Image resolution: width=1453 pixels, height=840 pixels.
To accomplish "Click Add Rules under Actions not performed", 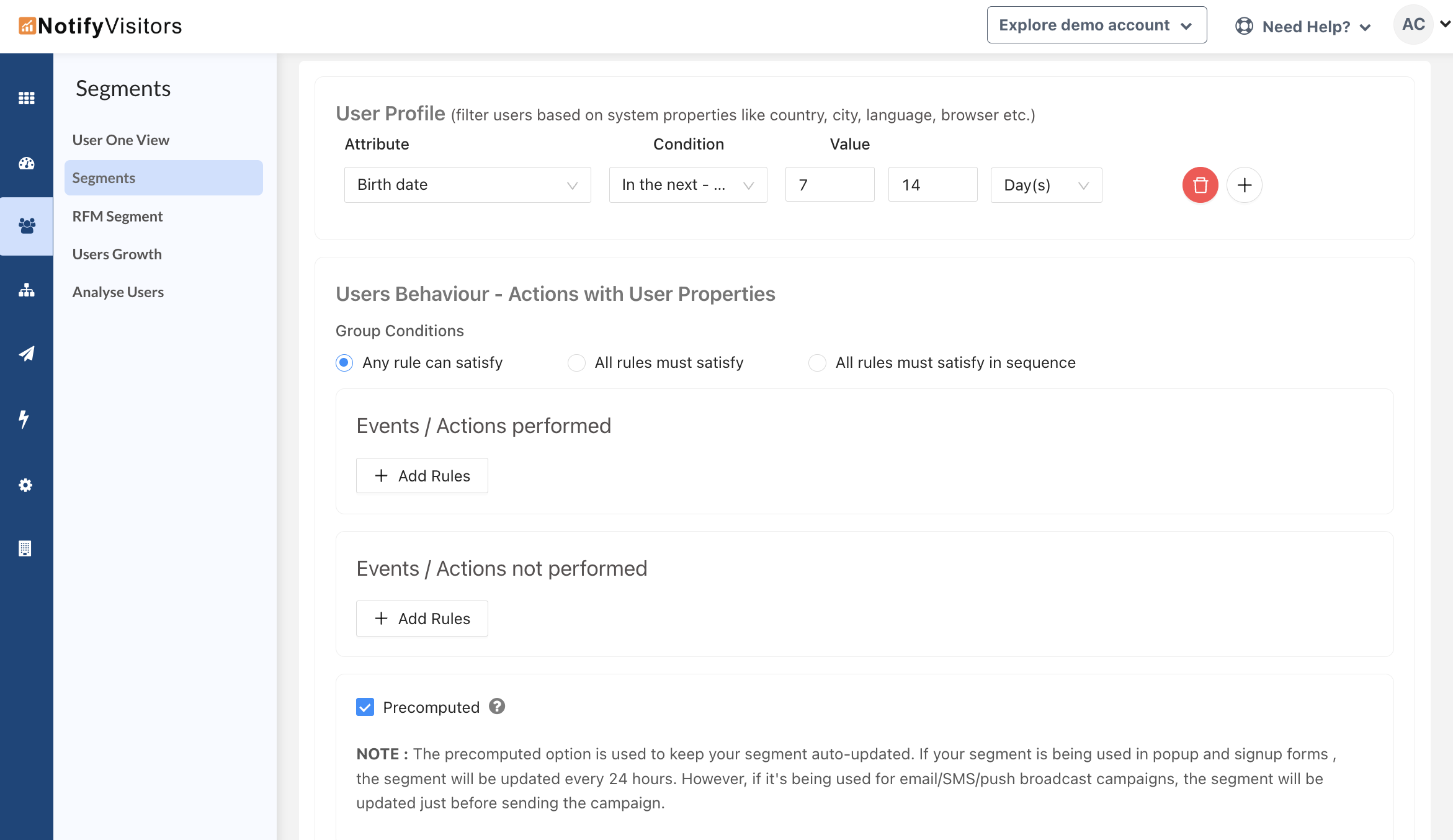I will (422, 619).
